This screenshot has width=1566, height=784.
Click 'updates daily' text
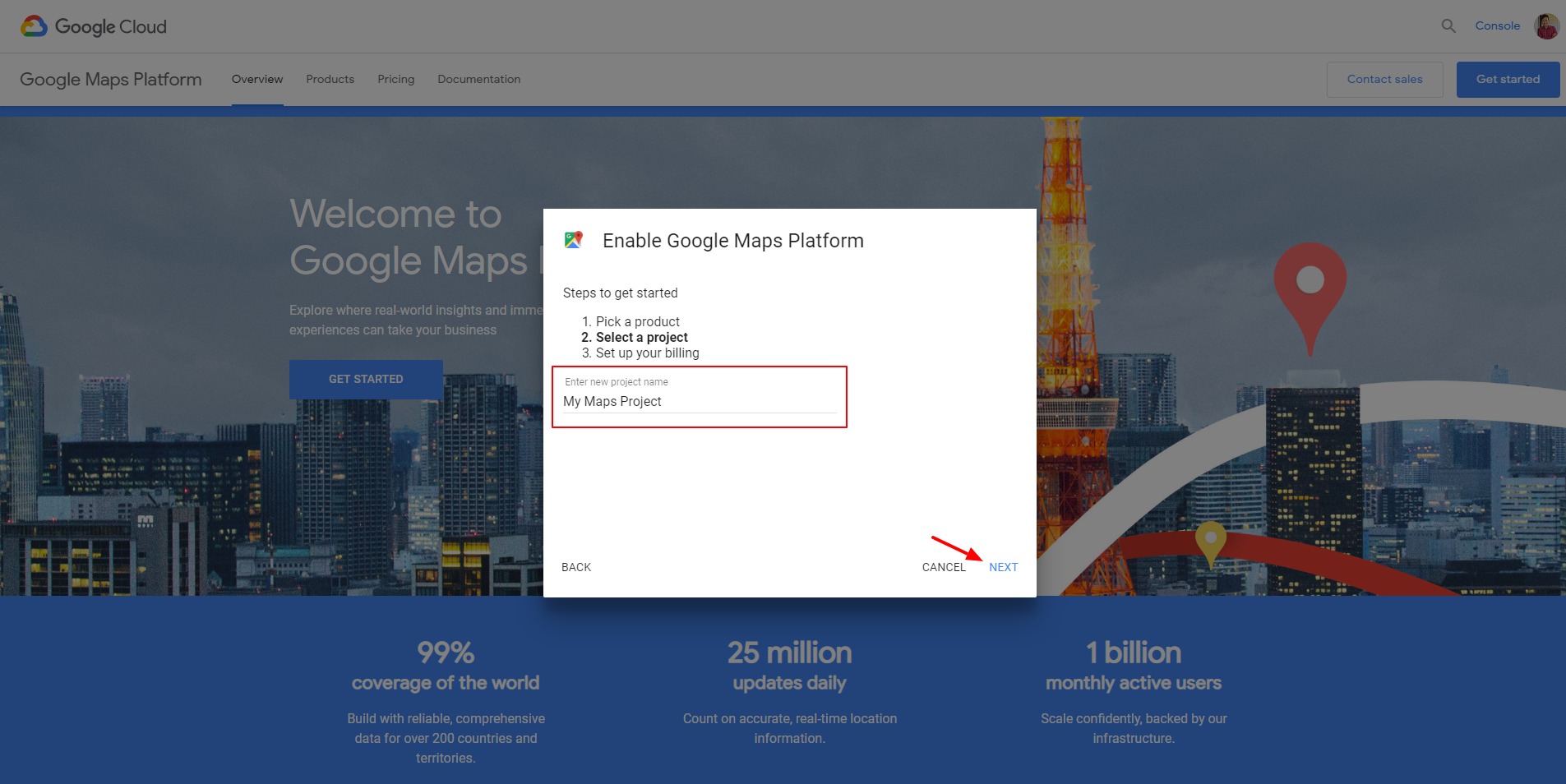tap(789, 683)
